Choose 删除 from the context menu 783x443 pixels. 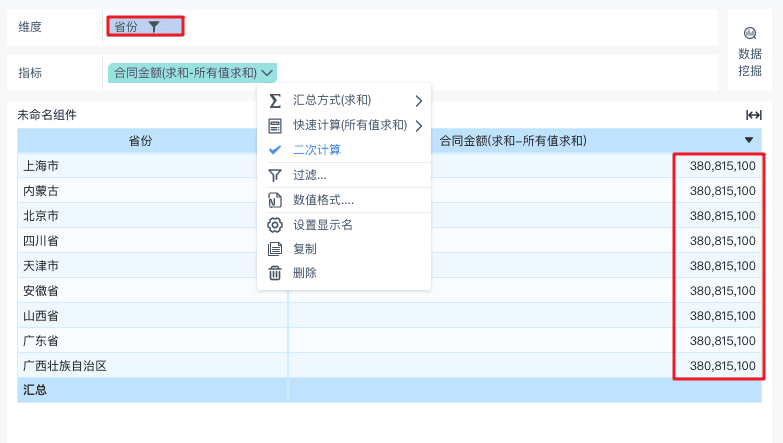(x=305, y=273)
